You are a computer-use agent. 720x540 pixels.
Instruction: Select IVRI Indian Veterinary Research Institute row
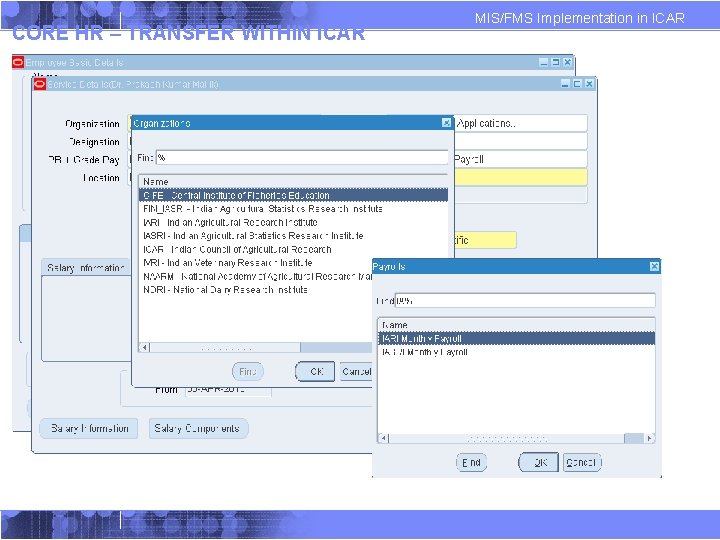(256, 263)
